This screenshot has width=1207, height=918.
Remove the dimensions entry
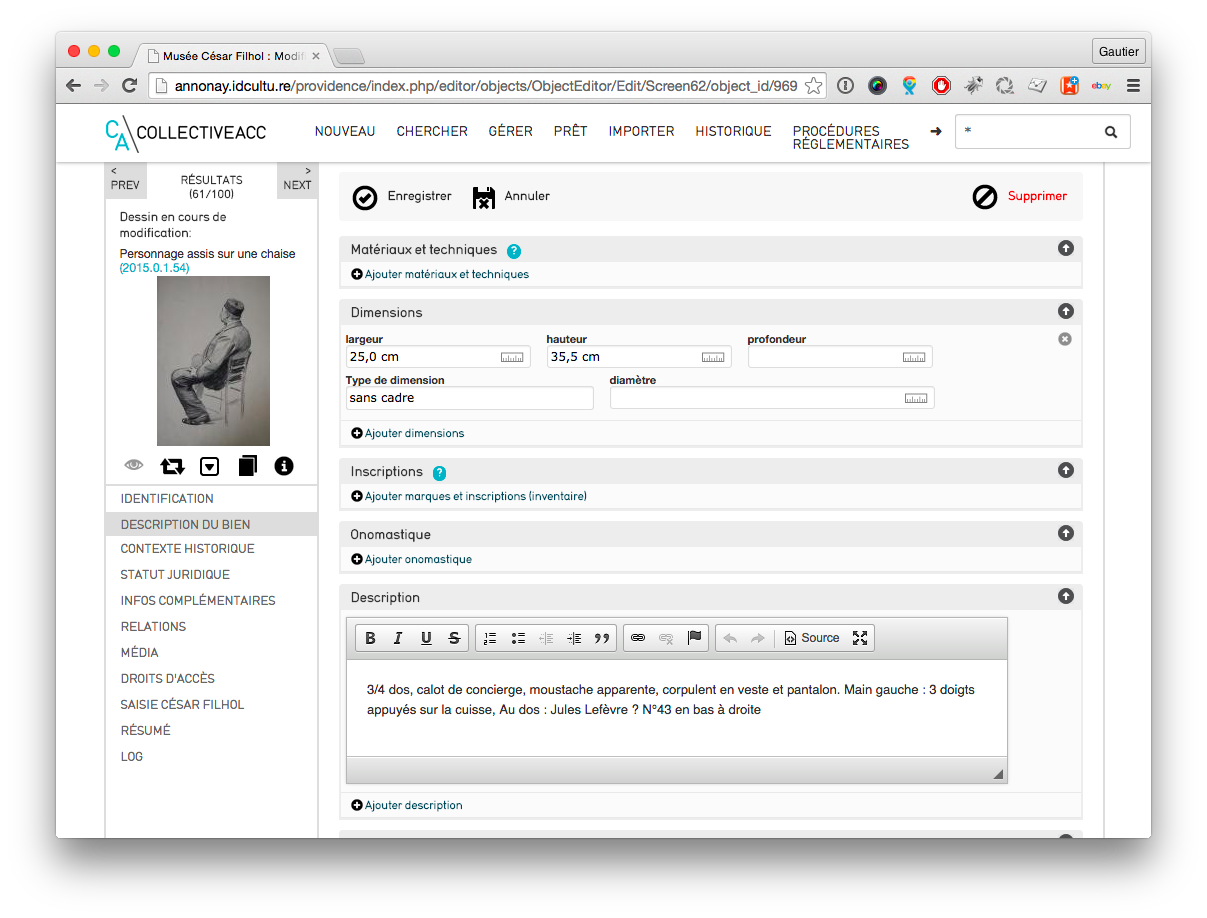[x=1065, y=339]
